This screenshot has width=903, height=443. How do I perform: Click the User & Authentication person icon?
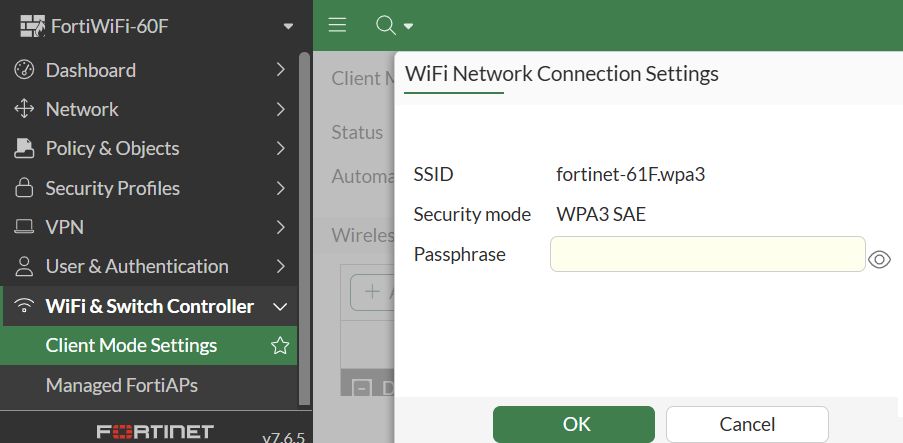24,267
